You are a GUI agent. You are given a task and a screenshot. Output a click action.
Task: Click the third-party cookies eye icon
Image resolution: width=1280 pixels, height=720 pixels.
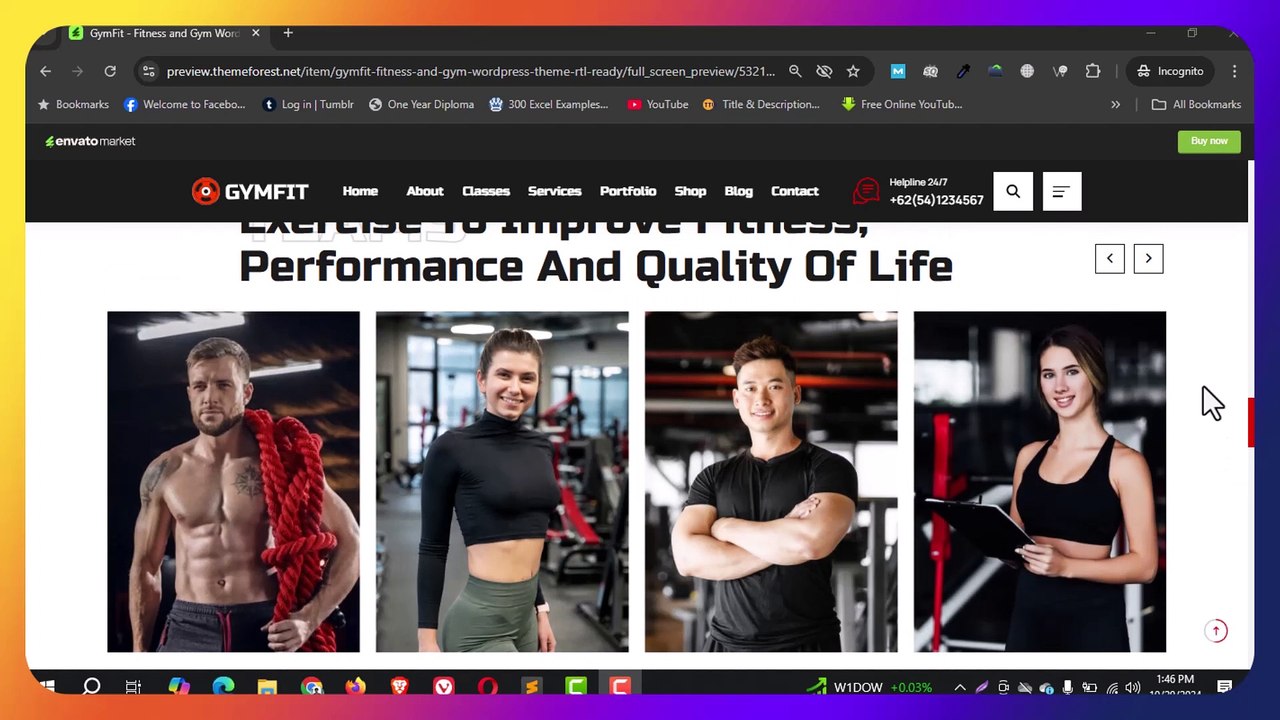[824, 71]
